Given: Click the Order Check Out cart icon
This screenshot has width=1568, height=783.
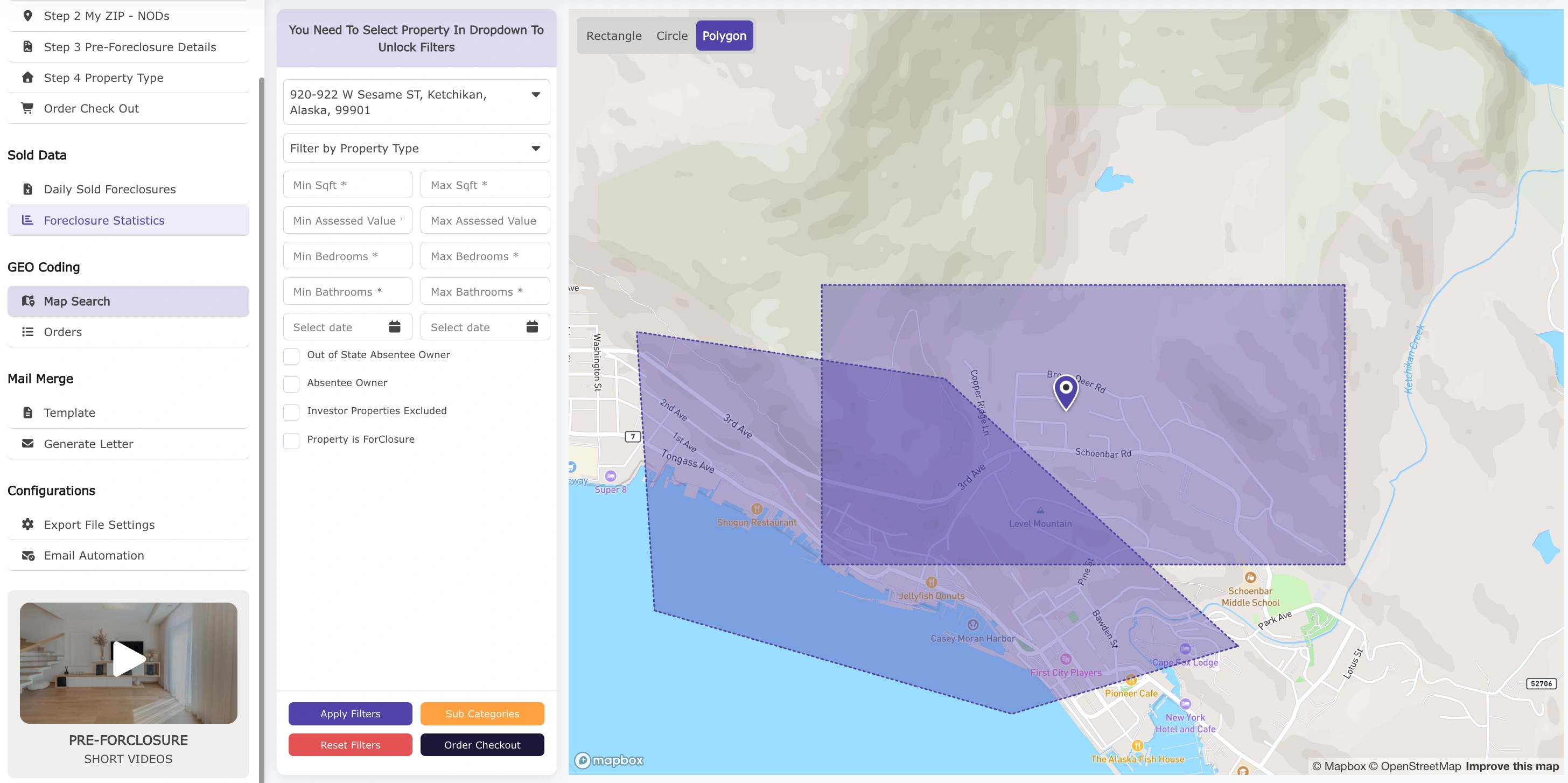Looking at the screenshot, I should click(x=27, y=108).
